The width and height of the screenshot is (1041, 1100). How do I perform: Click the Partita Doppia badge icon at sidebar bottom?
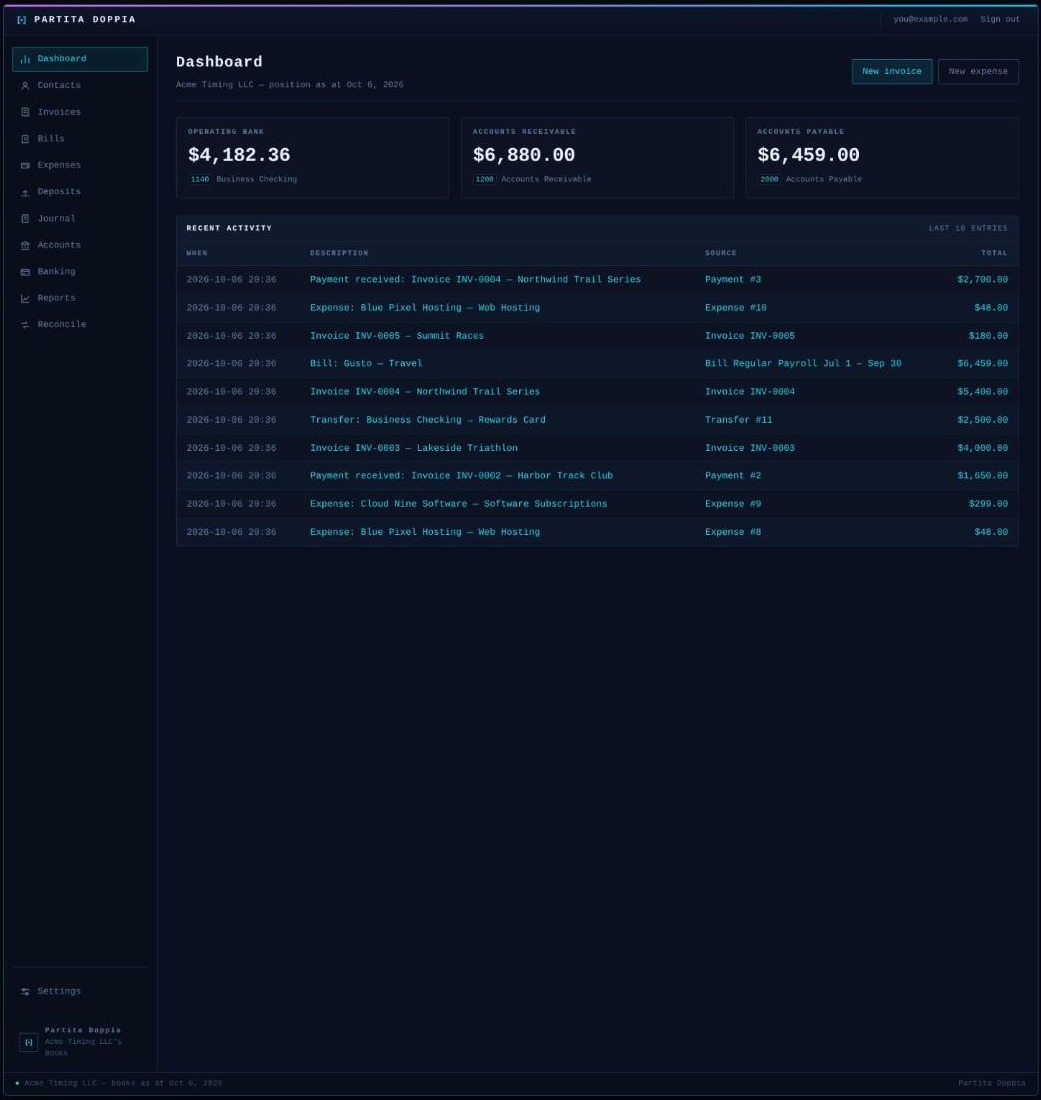point(28,1042)
